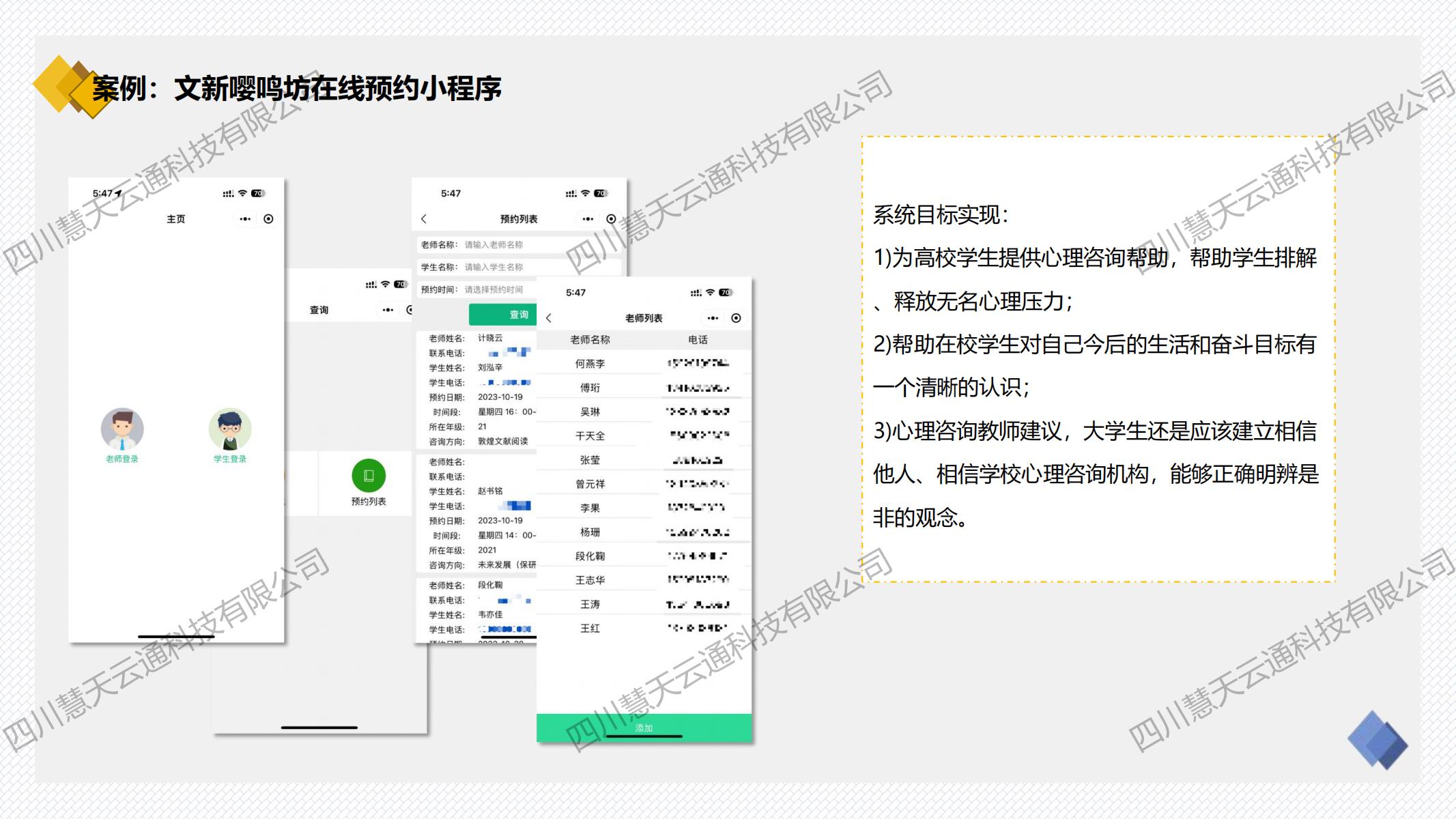Screen dimensions: 1456x819
Task: Open three-dot menu on 老师列表 screen
Action: pyautogui.click(x=713, y=318)
